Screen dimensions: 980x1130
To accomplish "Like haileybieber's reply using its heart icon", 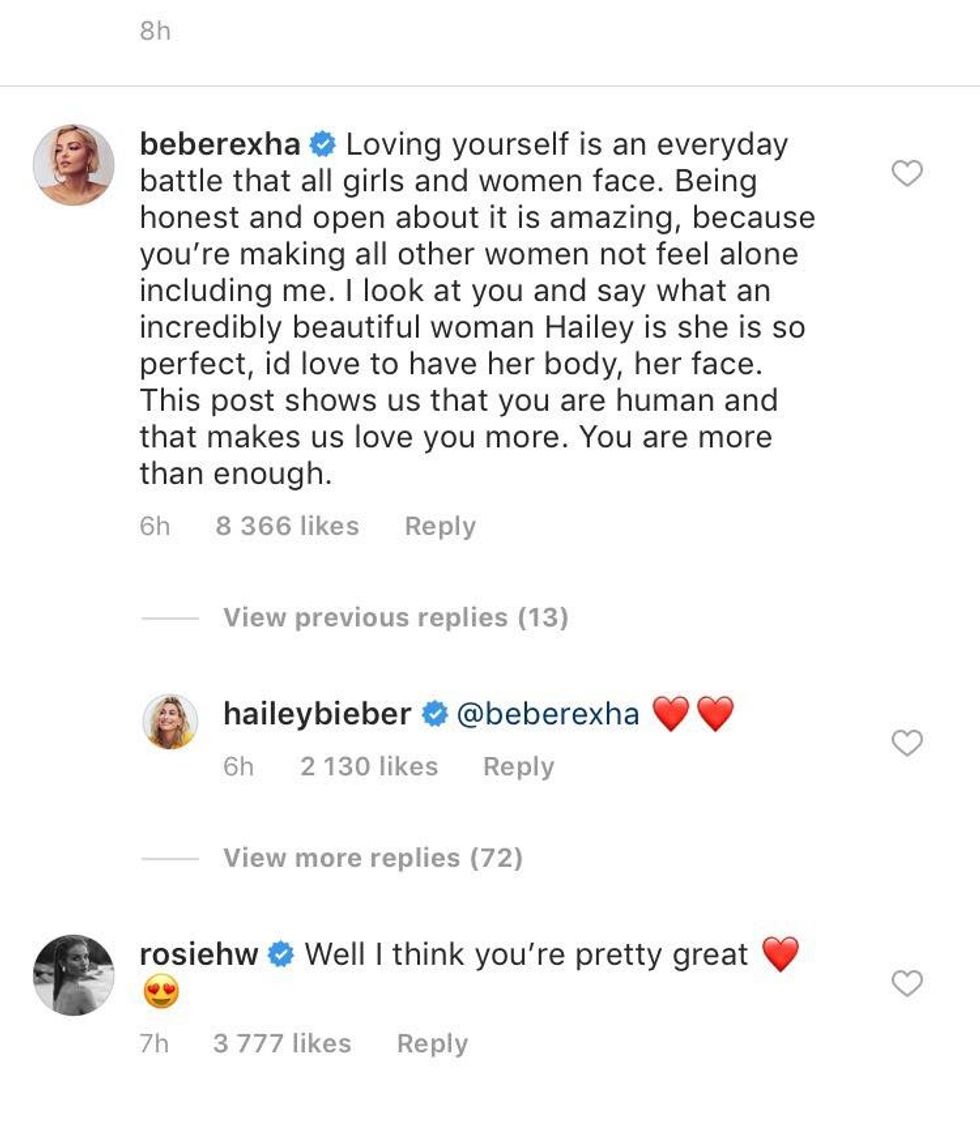I will (x=906, y=743).
